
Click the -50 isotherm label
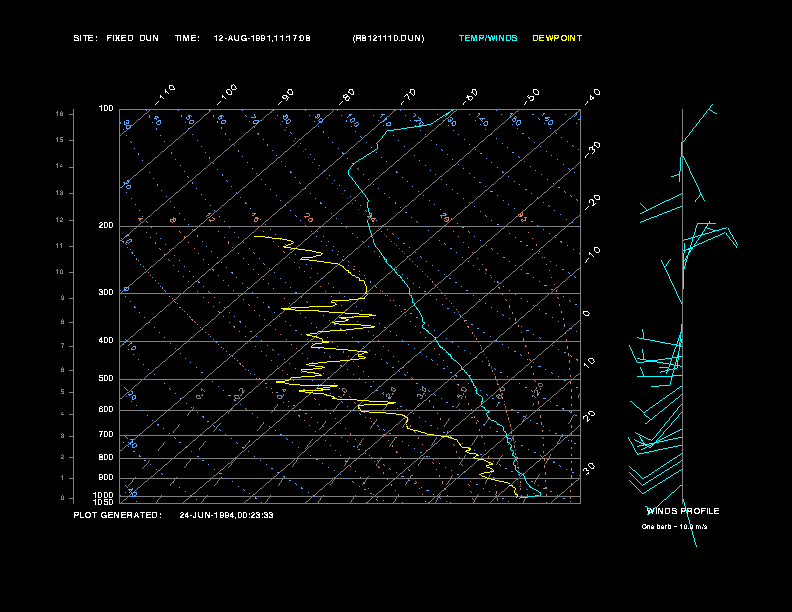[x=531, y=97]
